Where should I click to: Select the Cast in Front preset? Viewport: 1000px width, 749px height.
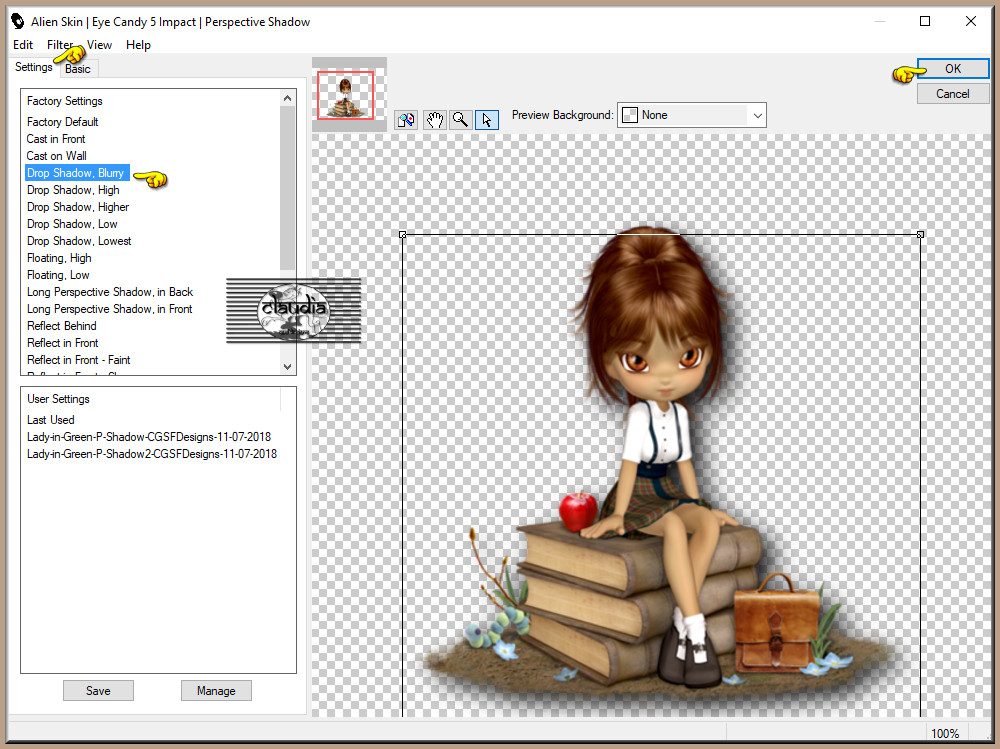(x=56, y=139)
